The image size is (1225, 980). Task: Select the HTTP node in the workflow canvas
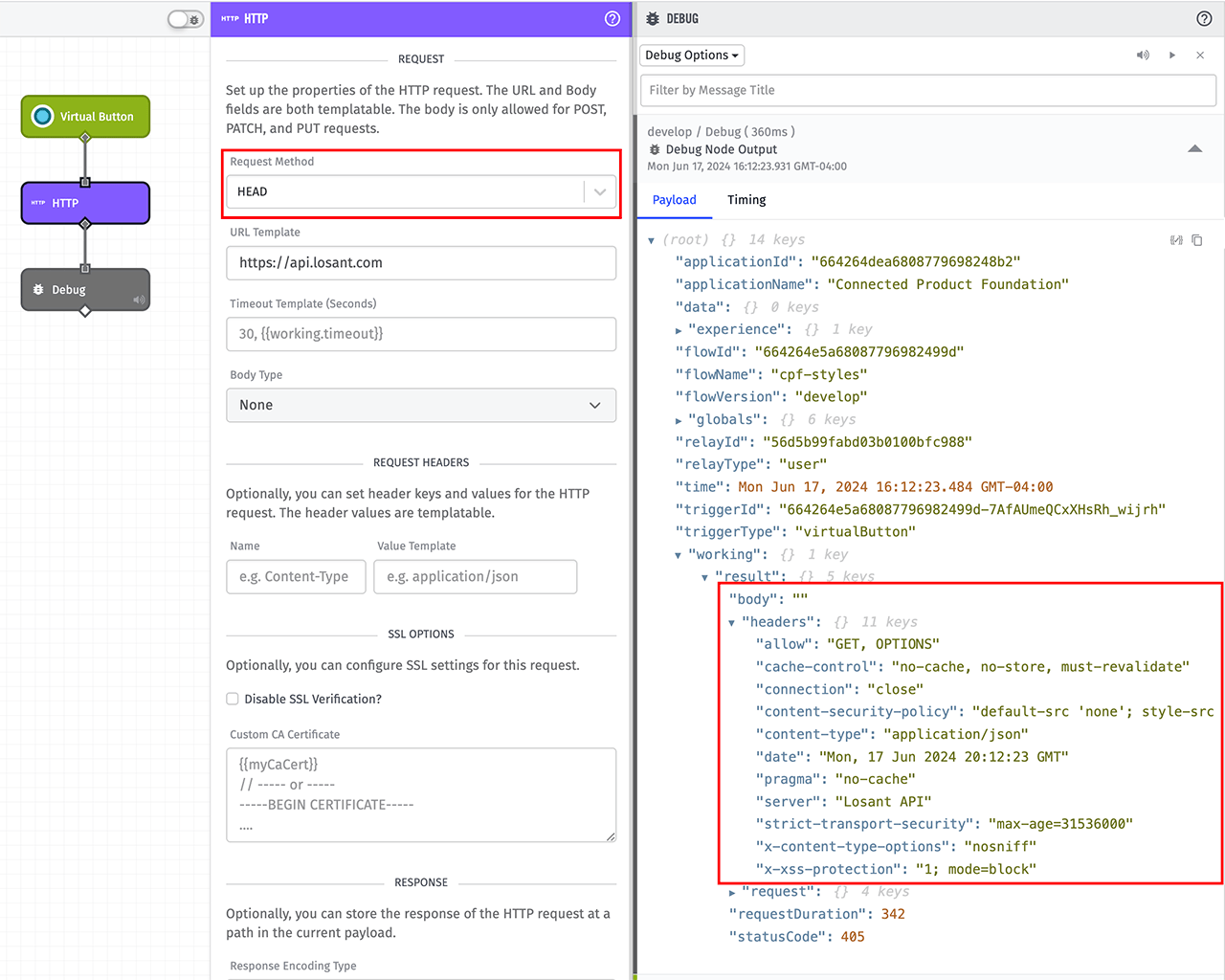85,203
